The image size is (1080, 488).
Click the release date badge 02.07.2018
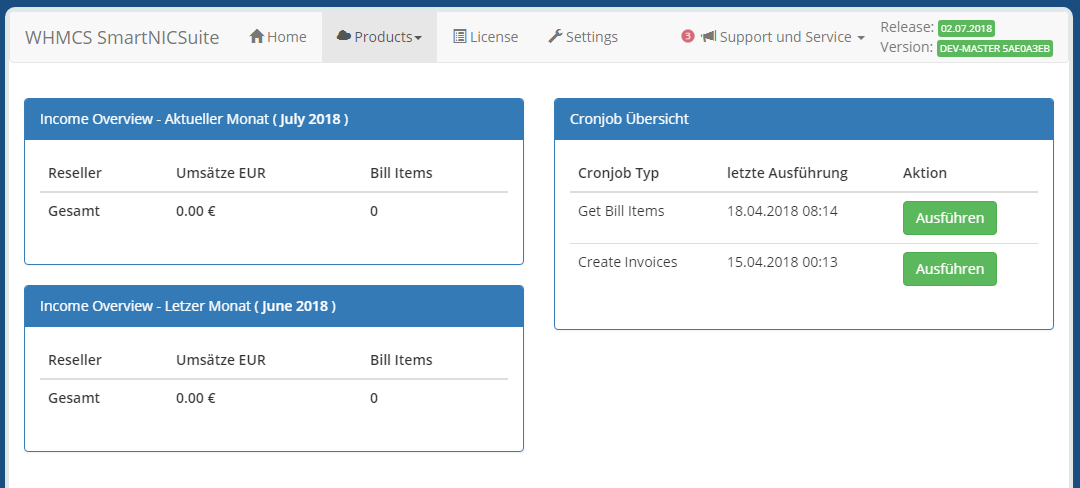point(966,28)
